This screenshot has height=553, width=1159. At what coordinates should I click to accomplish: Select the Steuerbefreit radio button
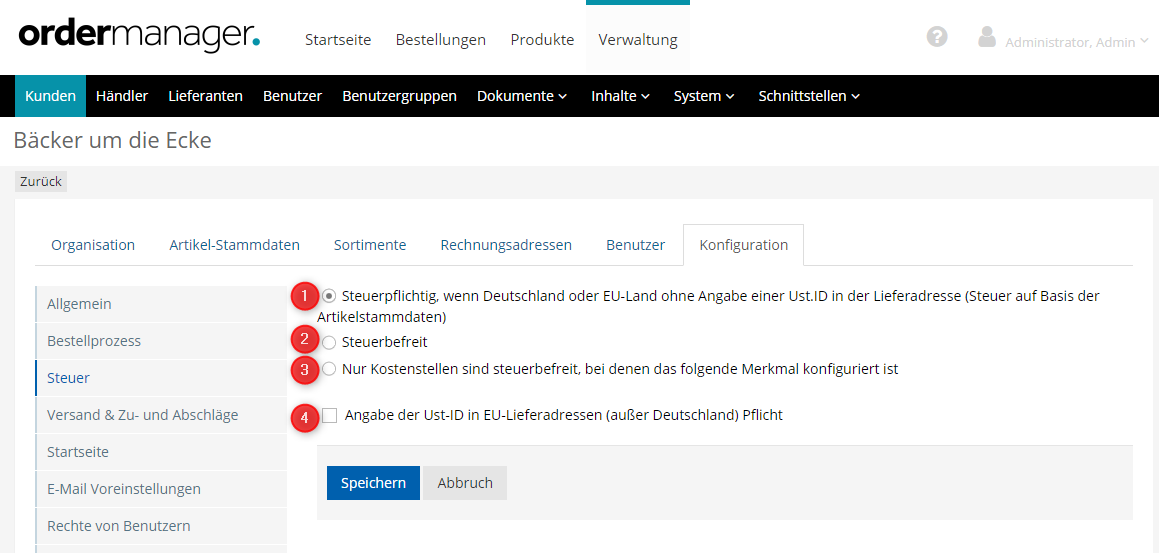pyautogui.click(x=329, y=342)
